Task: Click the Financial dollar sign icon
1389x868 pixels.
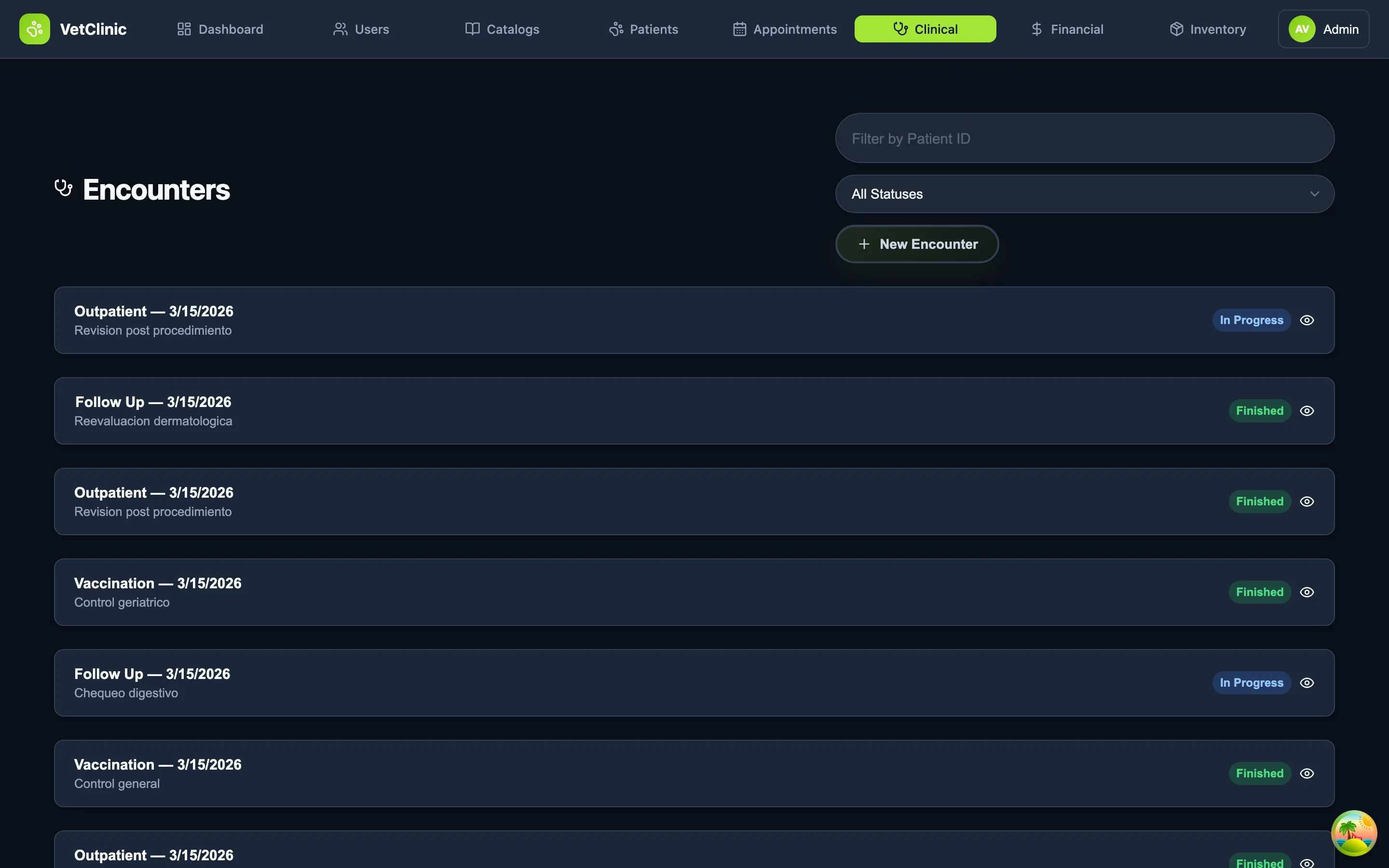Action: point(1036,29)
